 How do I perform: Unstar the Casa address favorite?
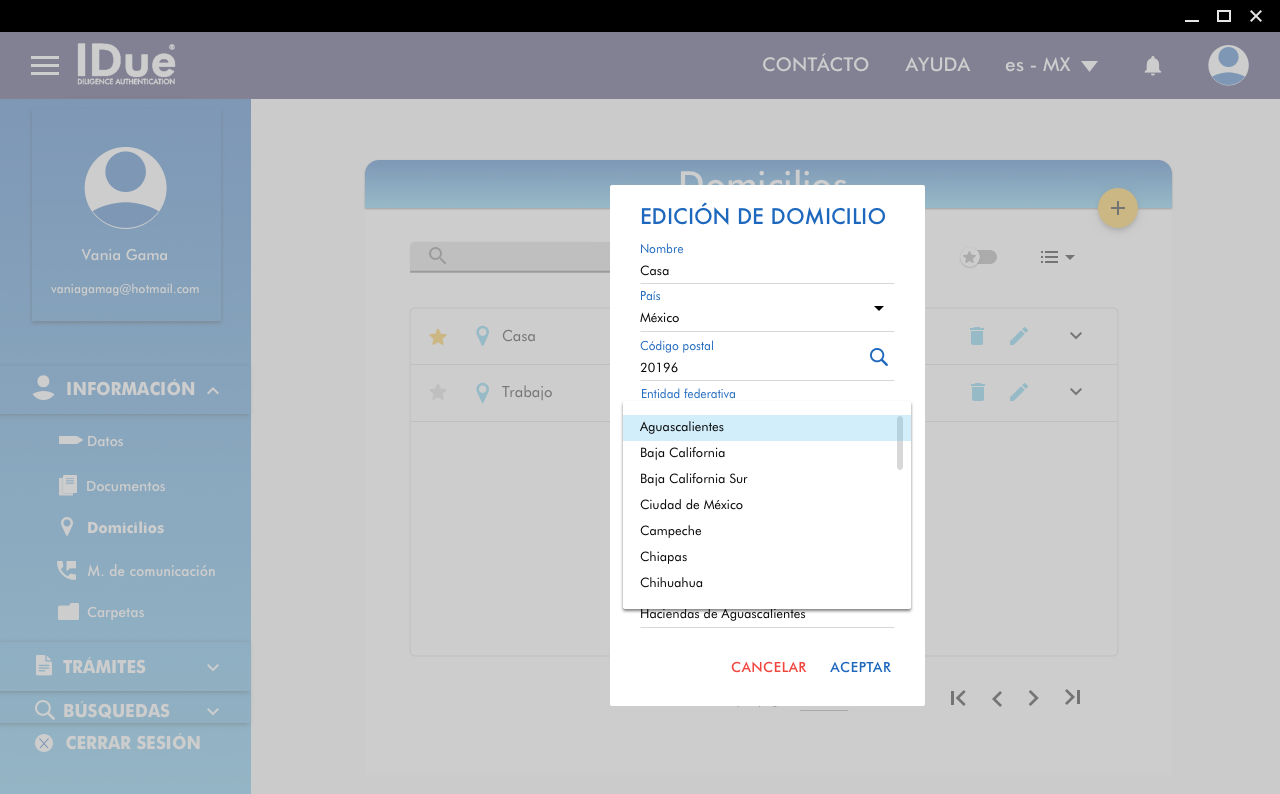(437, 337)
